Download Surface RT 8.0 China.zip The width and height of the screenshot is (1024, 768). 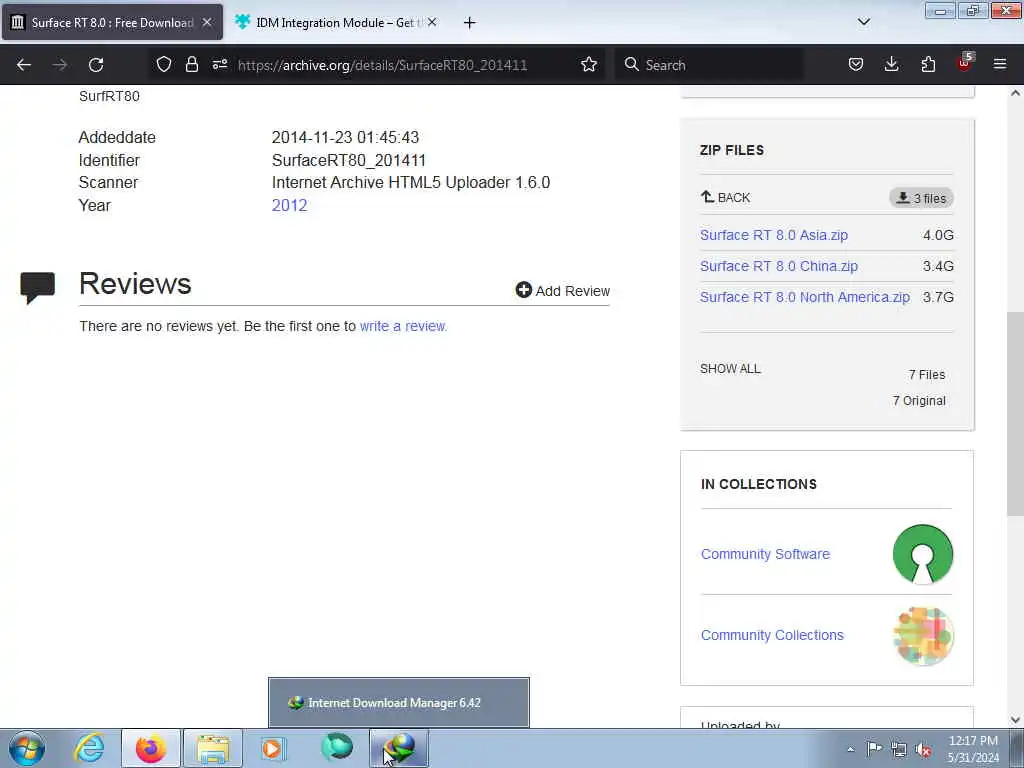[x=779, y=266]
